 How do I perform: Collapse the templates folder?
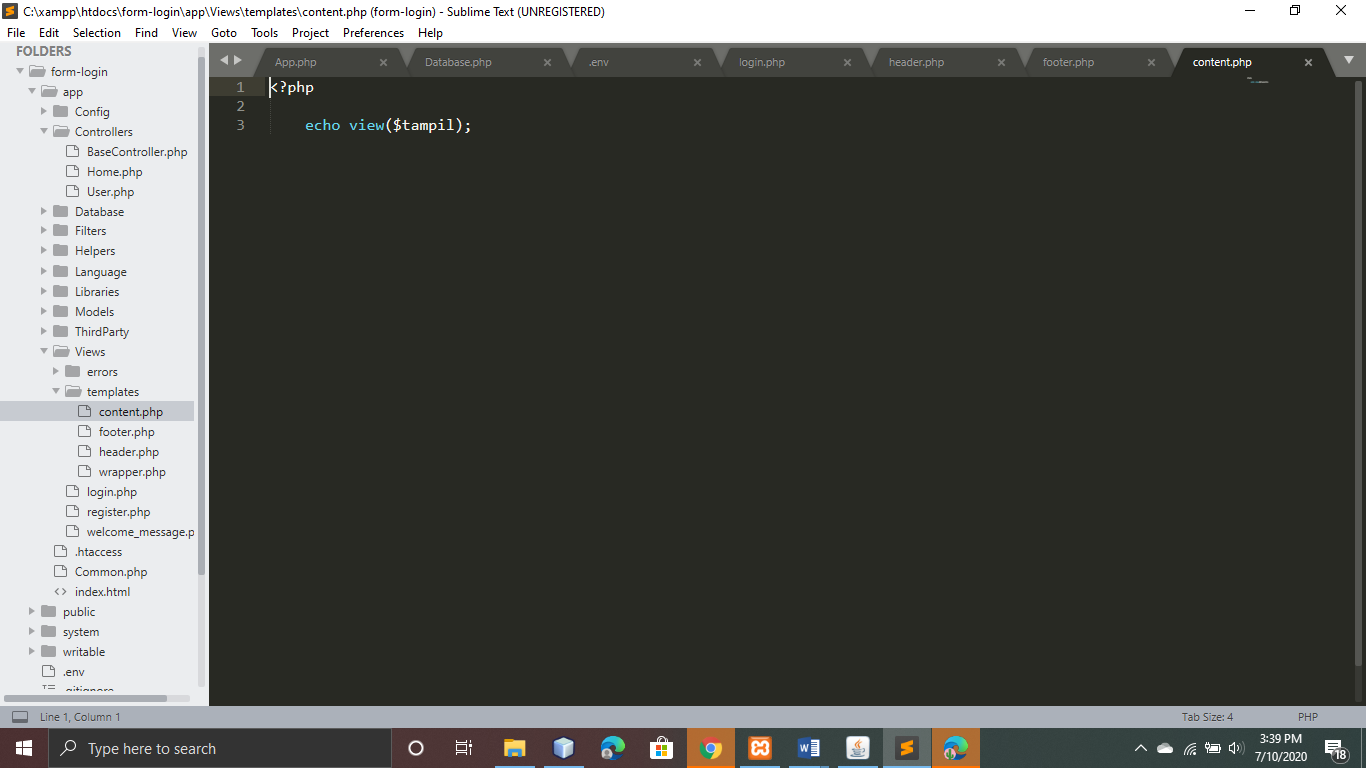point(56,391)
